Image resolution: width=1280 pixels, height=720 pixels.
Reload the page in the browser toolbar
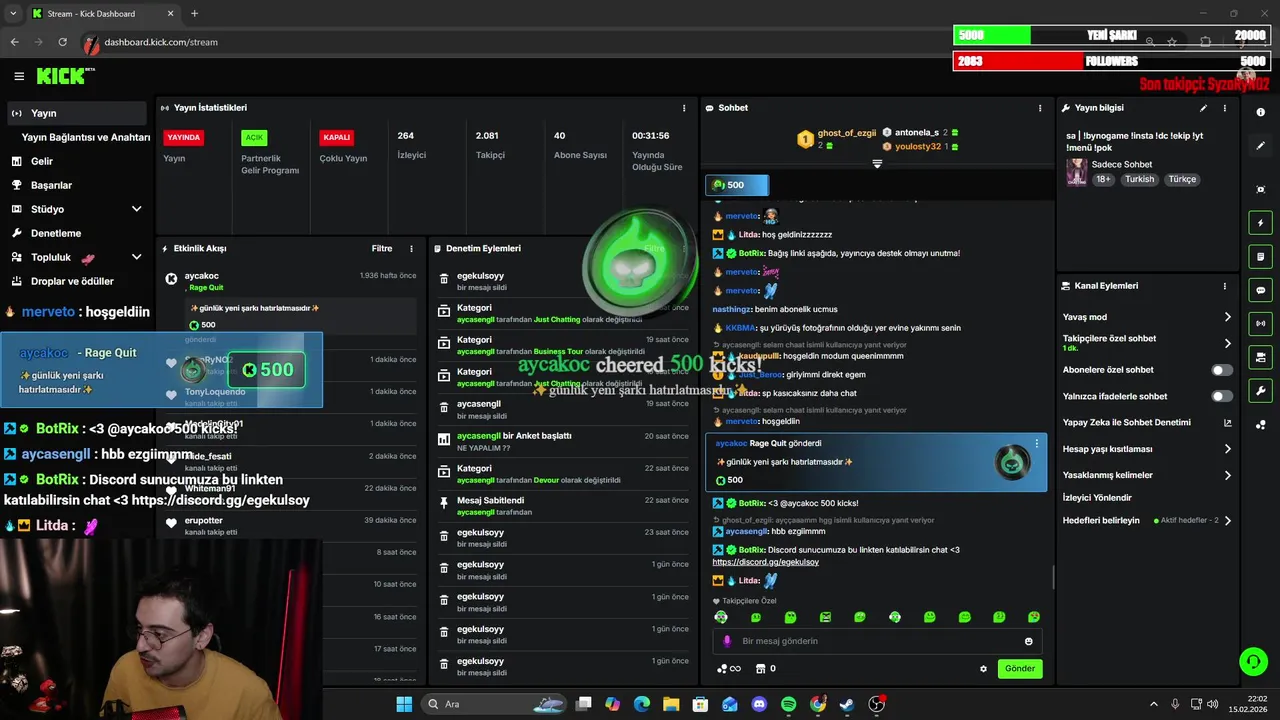[x=62, y=42]
